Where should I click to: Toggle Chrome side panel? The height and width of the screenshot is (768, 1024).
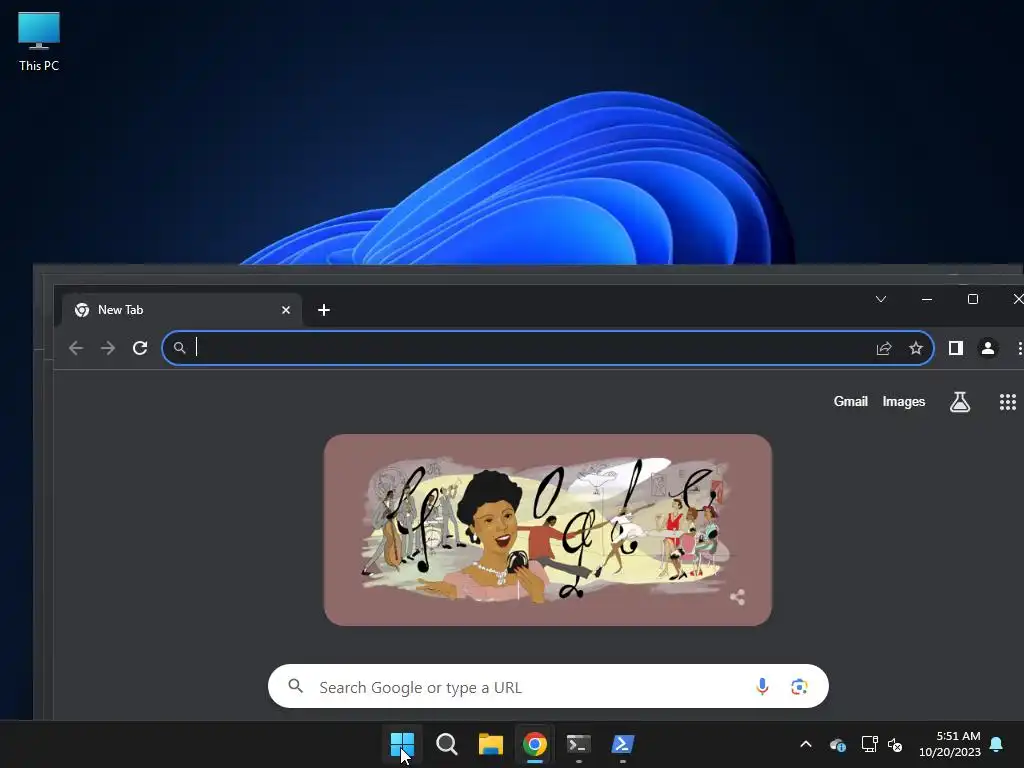click(955, 348)
